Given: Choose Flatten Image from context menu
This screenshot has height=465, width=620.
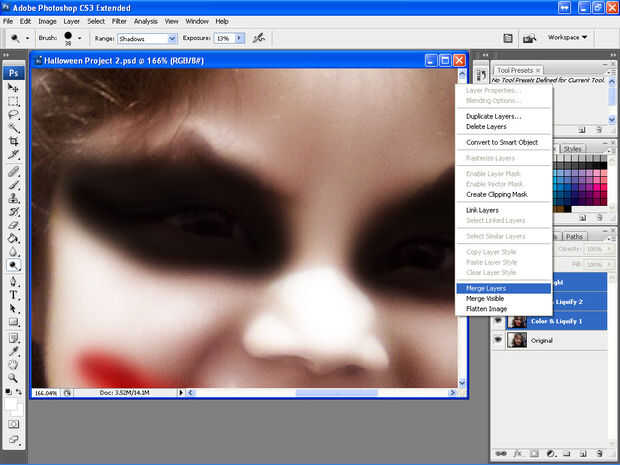Looking at the screenshot, I should (503, 309).
